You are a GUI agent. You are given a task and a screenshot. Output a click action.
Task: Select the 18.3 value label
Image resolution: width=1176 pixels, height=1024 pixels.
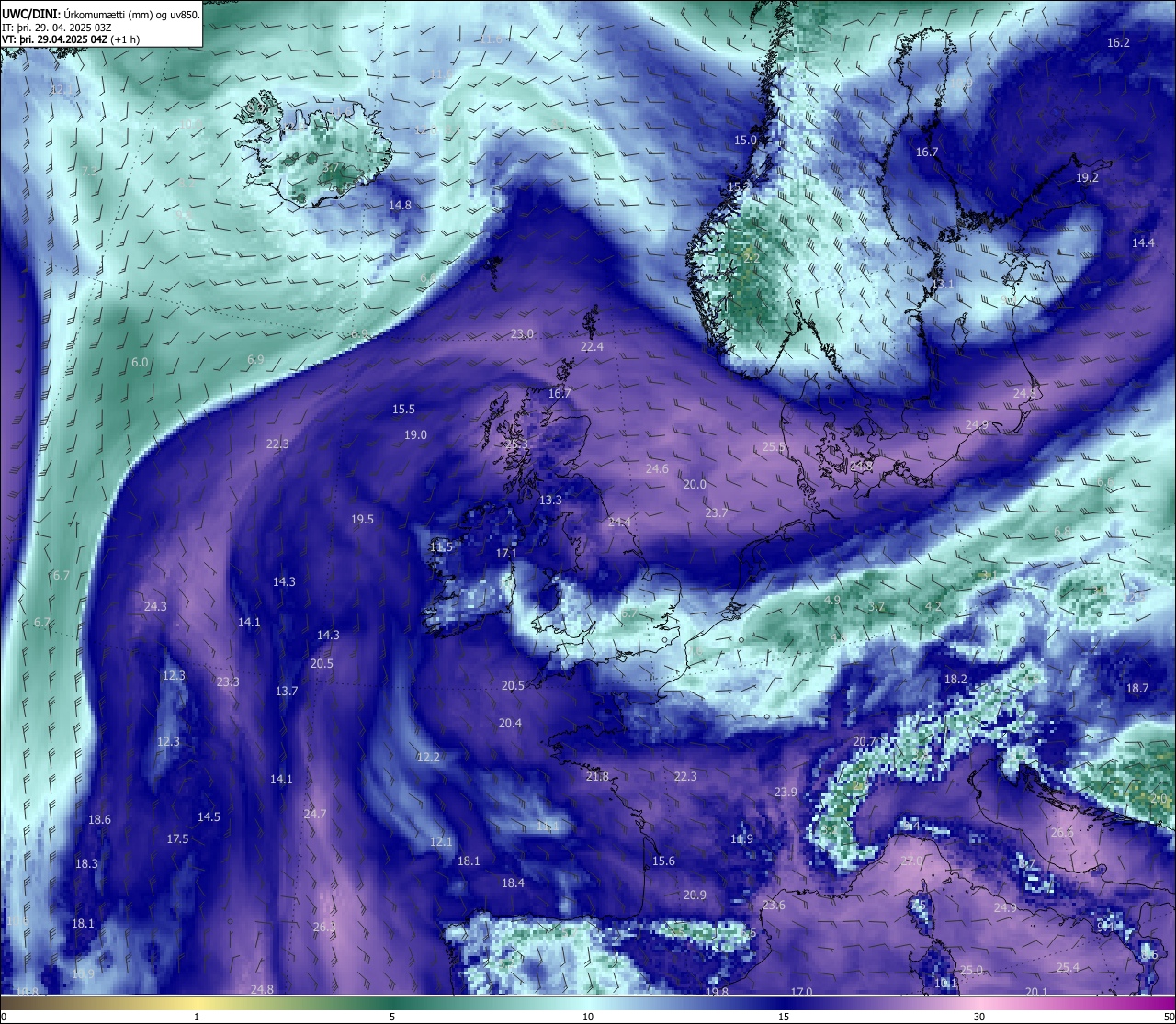pyautogui.click(x=86, y=863)
